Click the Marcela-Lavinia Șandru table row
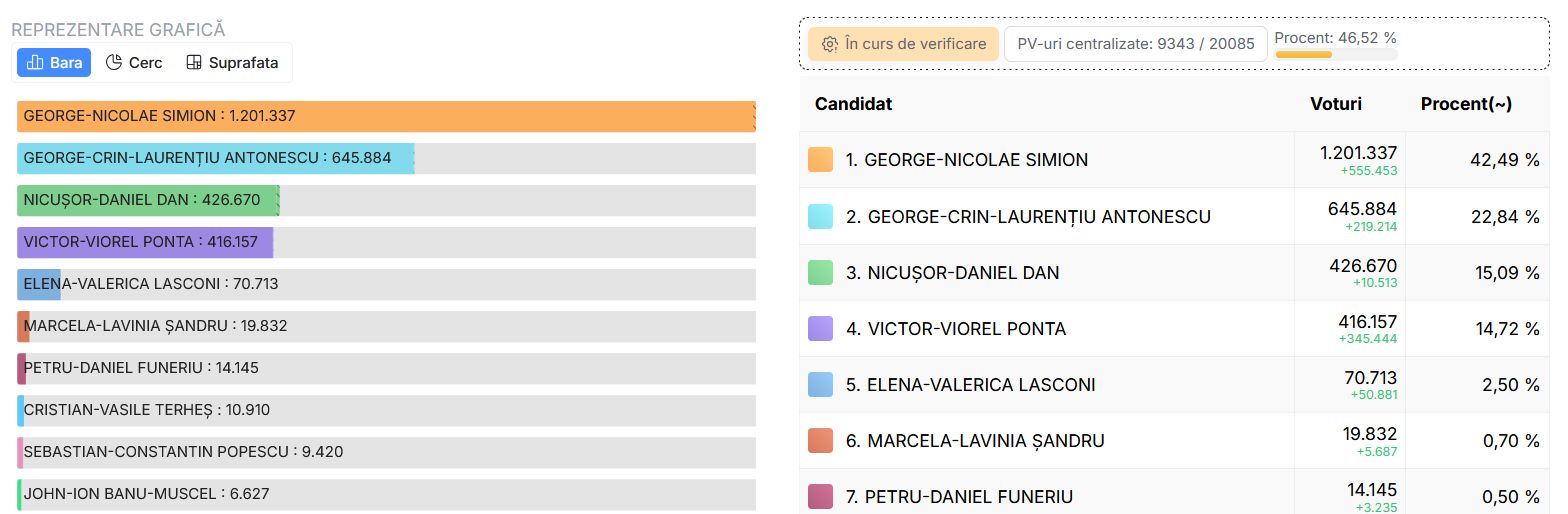The width and height of the screenshot is (1568, 514). [1175, 441]
